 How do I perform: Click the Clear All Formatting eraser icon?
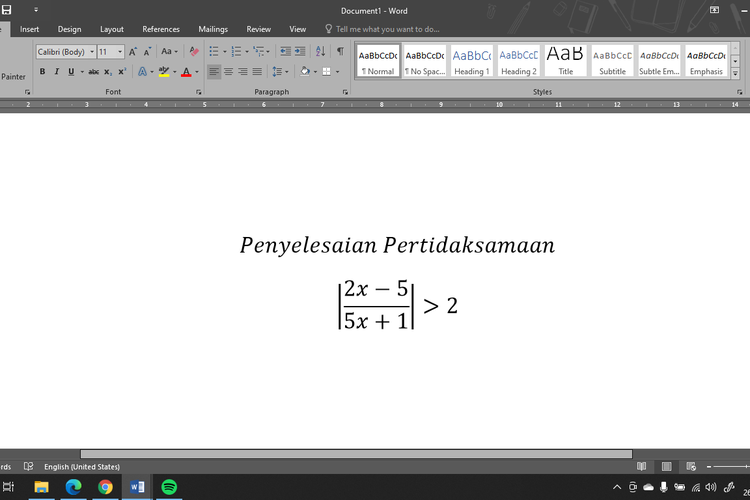194,51
